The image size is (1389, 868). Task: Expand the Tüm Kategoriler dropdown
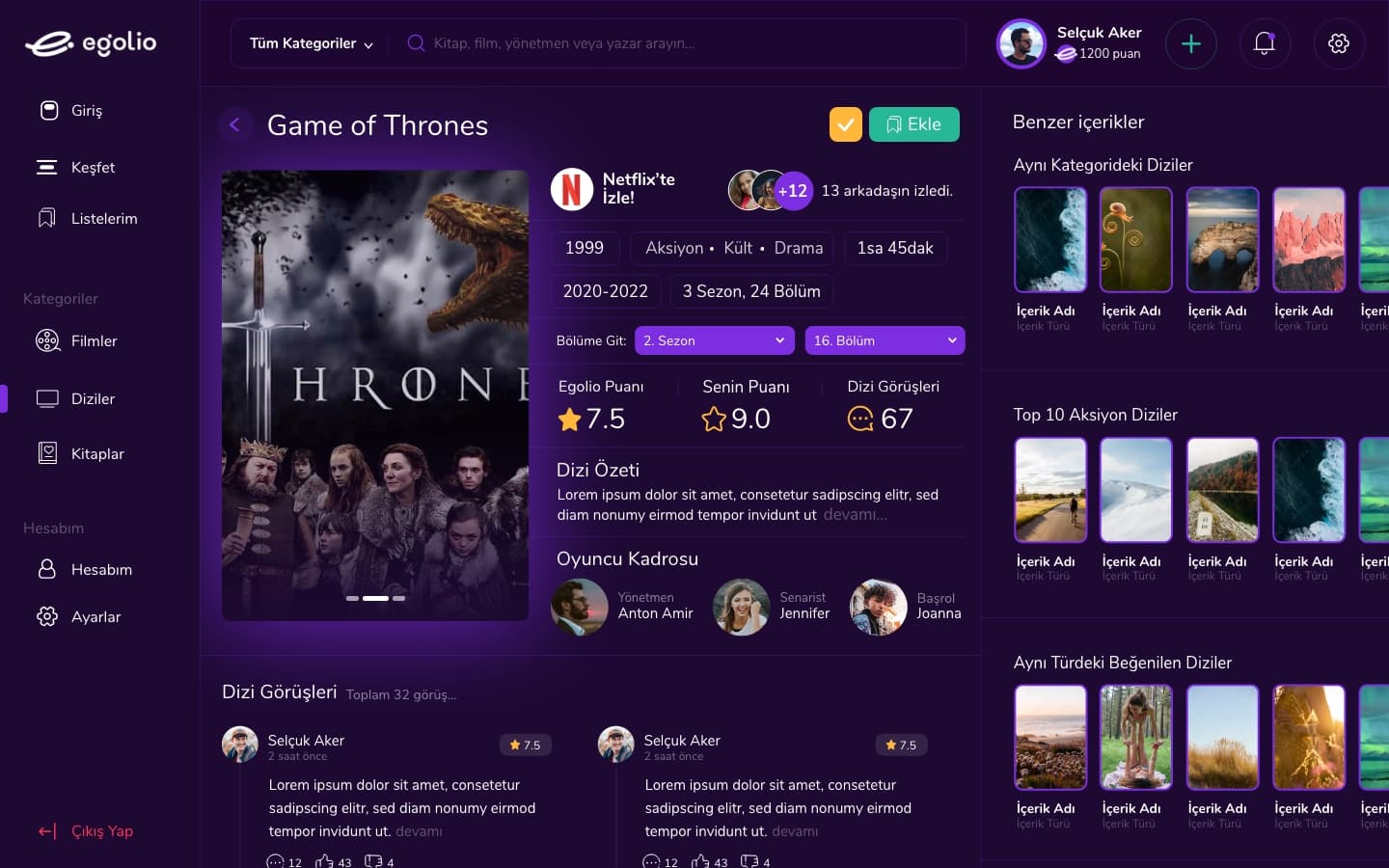(311, 43)
